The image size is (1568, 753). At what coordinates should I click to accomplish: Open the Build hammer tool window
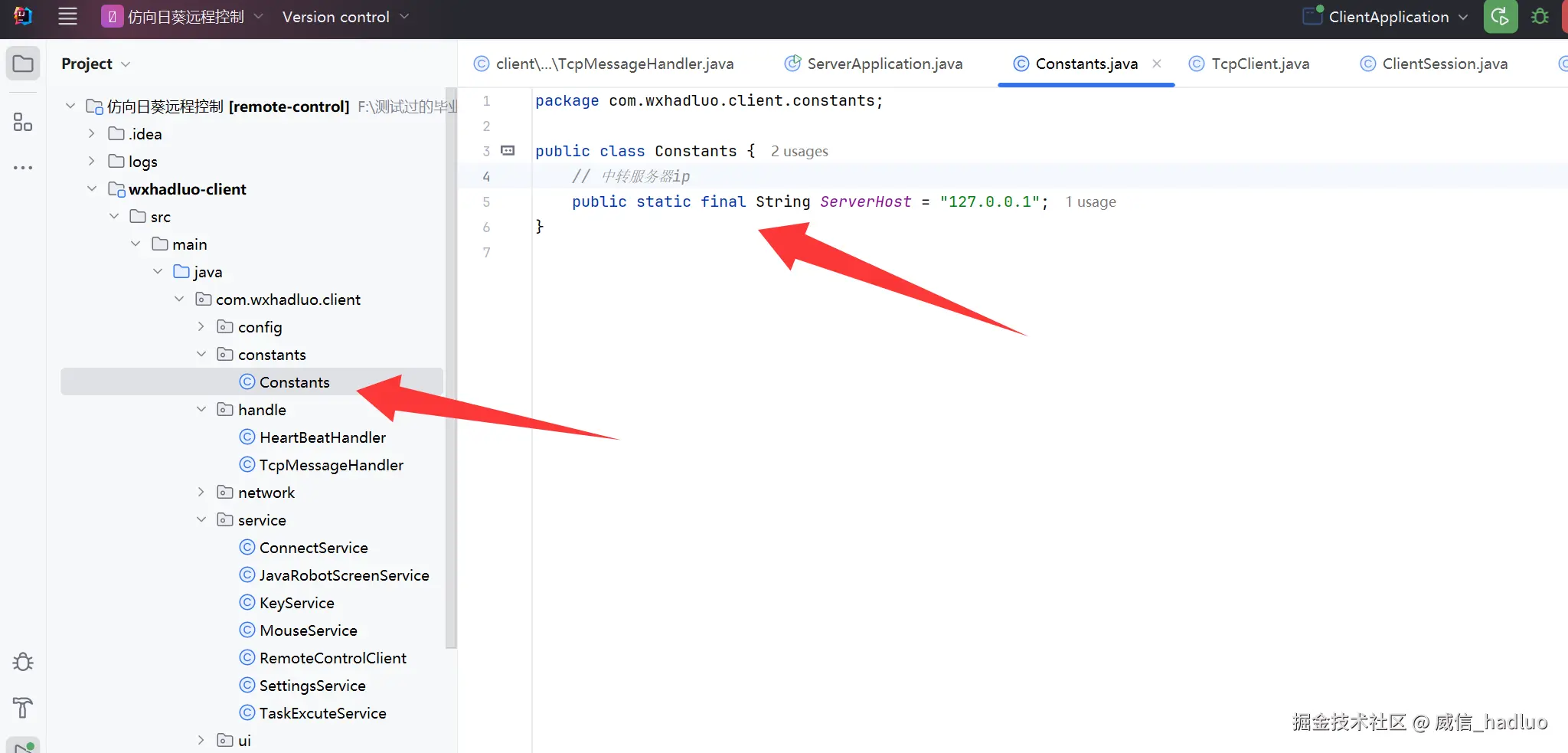coord(23,708)
